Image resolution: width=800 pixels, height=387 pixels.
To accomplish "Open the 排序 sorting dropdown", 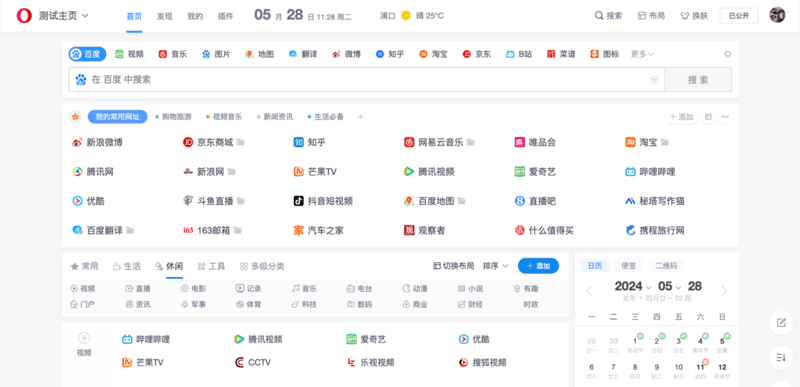I will (x=496, y=266).
